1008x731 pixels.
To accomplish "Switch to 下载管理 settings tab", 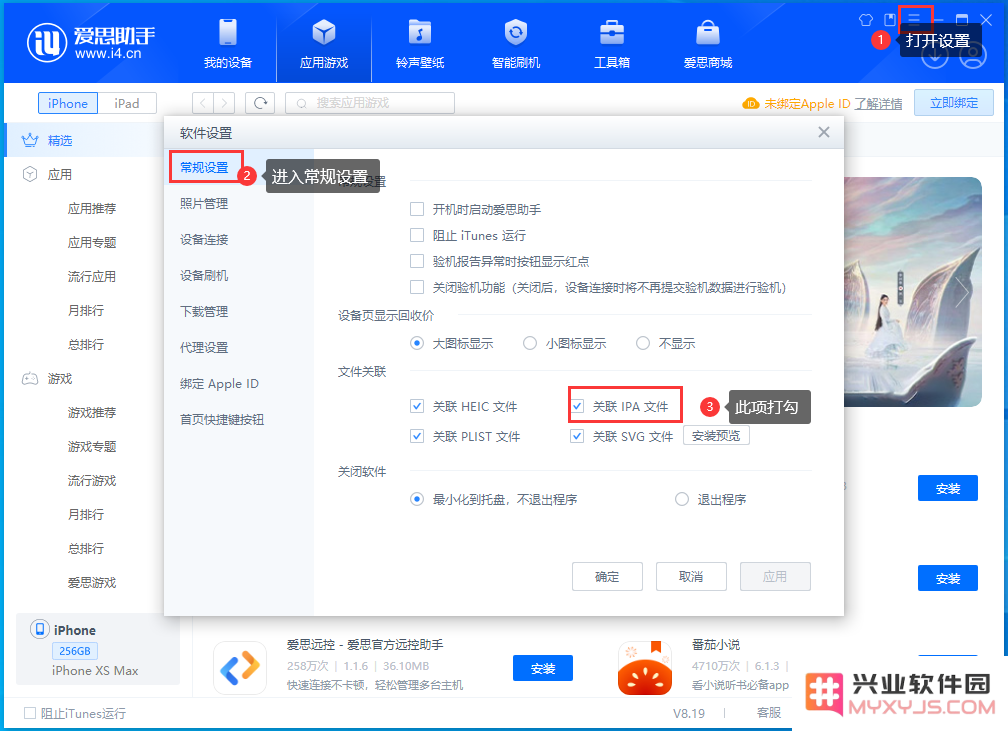I will point(204,311).
